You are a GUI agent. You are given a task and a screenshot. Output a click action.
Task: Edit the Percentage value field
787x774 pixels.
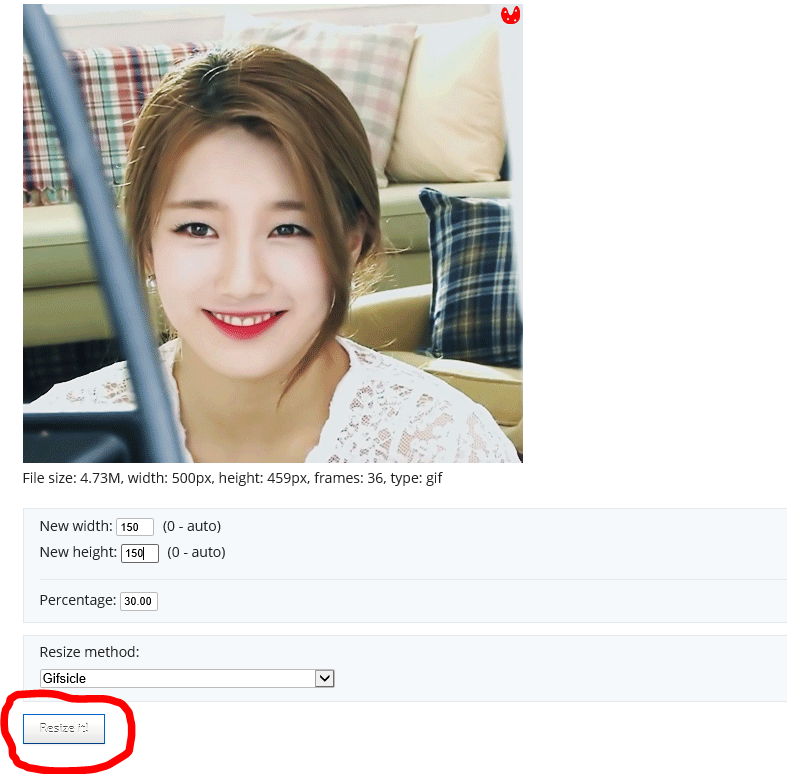[x=139, y=601]
